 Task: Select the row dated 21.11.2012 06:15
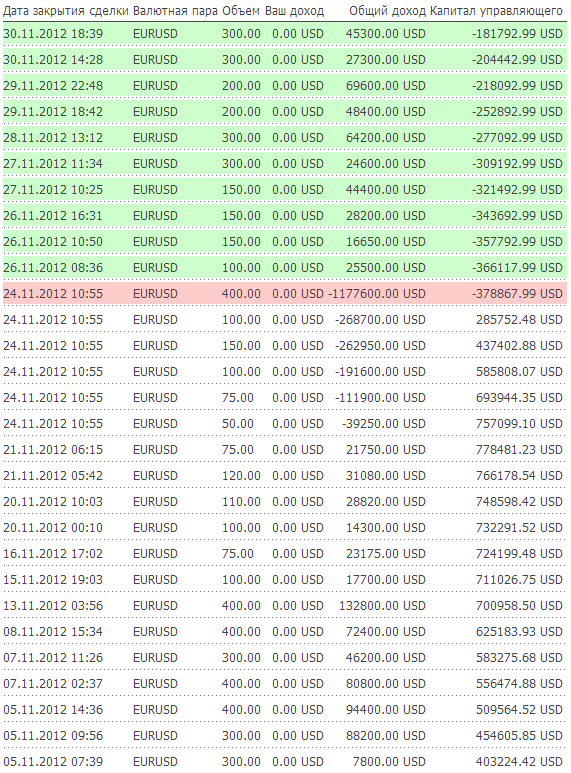click(x=285, y=450)
